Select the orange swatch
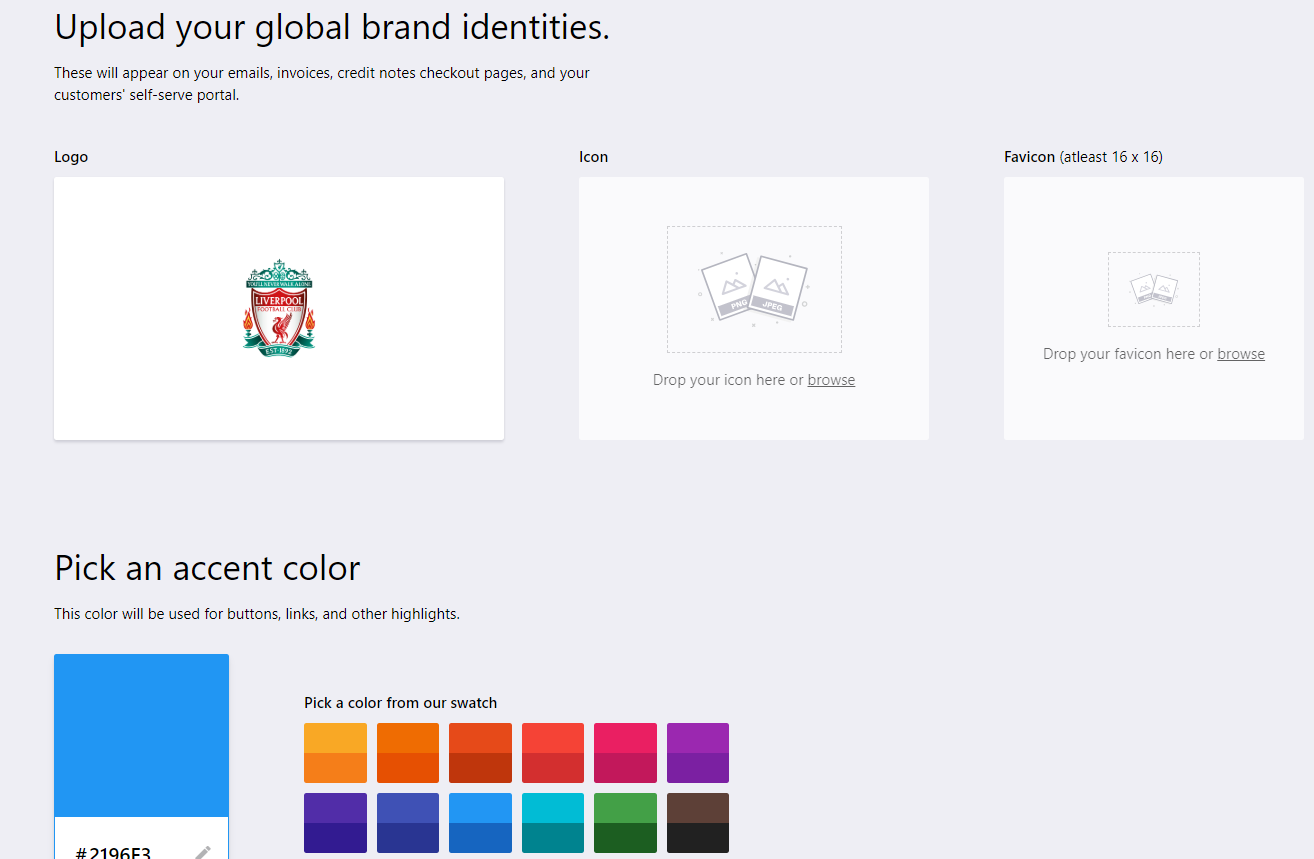Screen dimensions: 1314x859 click(408, 753)
